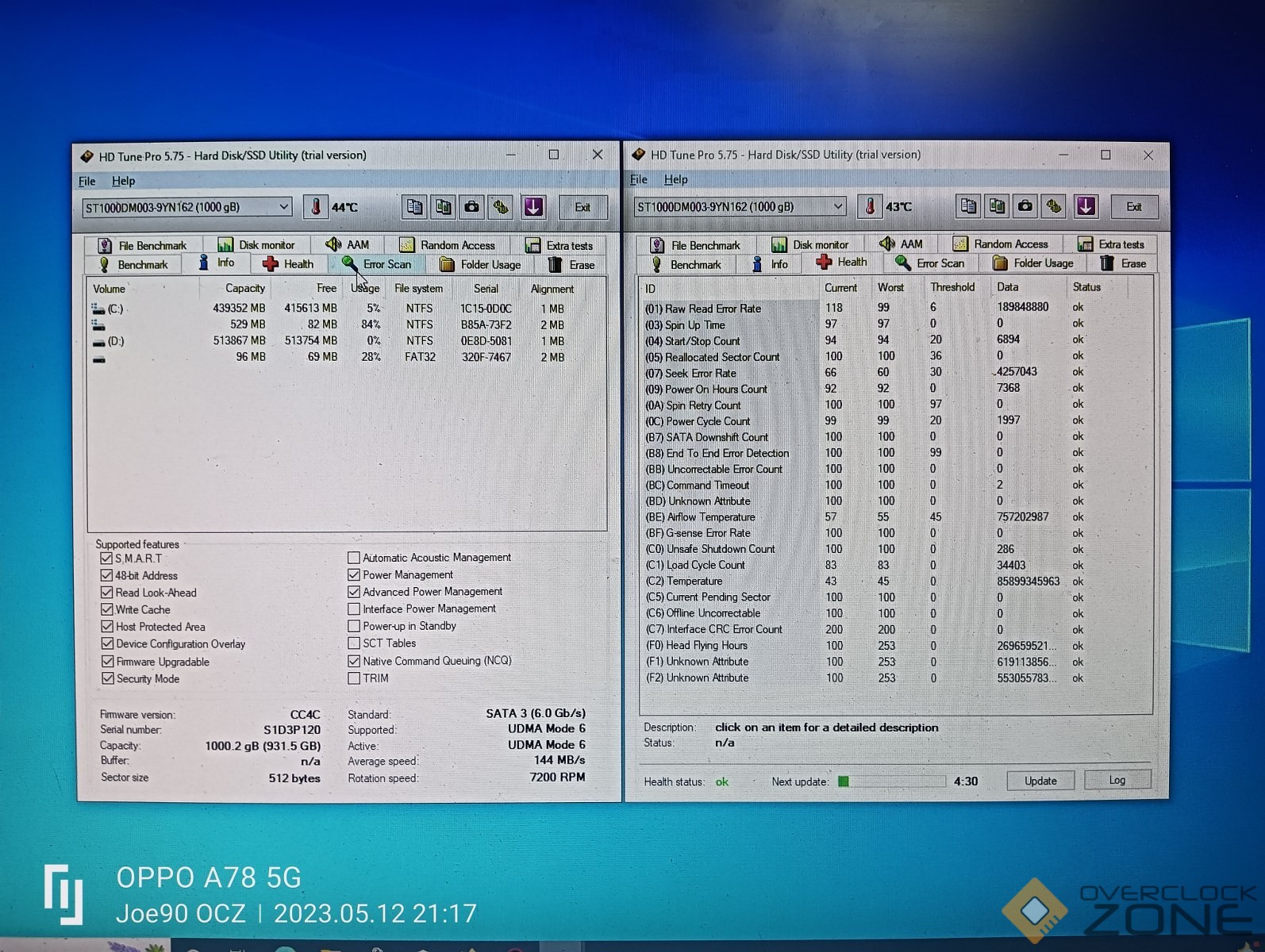Switch to Error Scan tab in left window
The width and height of the screenshot is (1265, 952).
point(377,264)
